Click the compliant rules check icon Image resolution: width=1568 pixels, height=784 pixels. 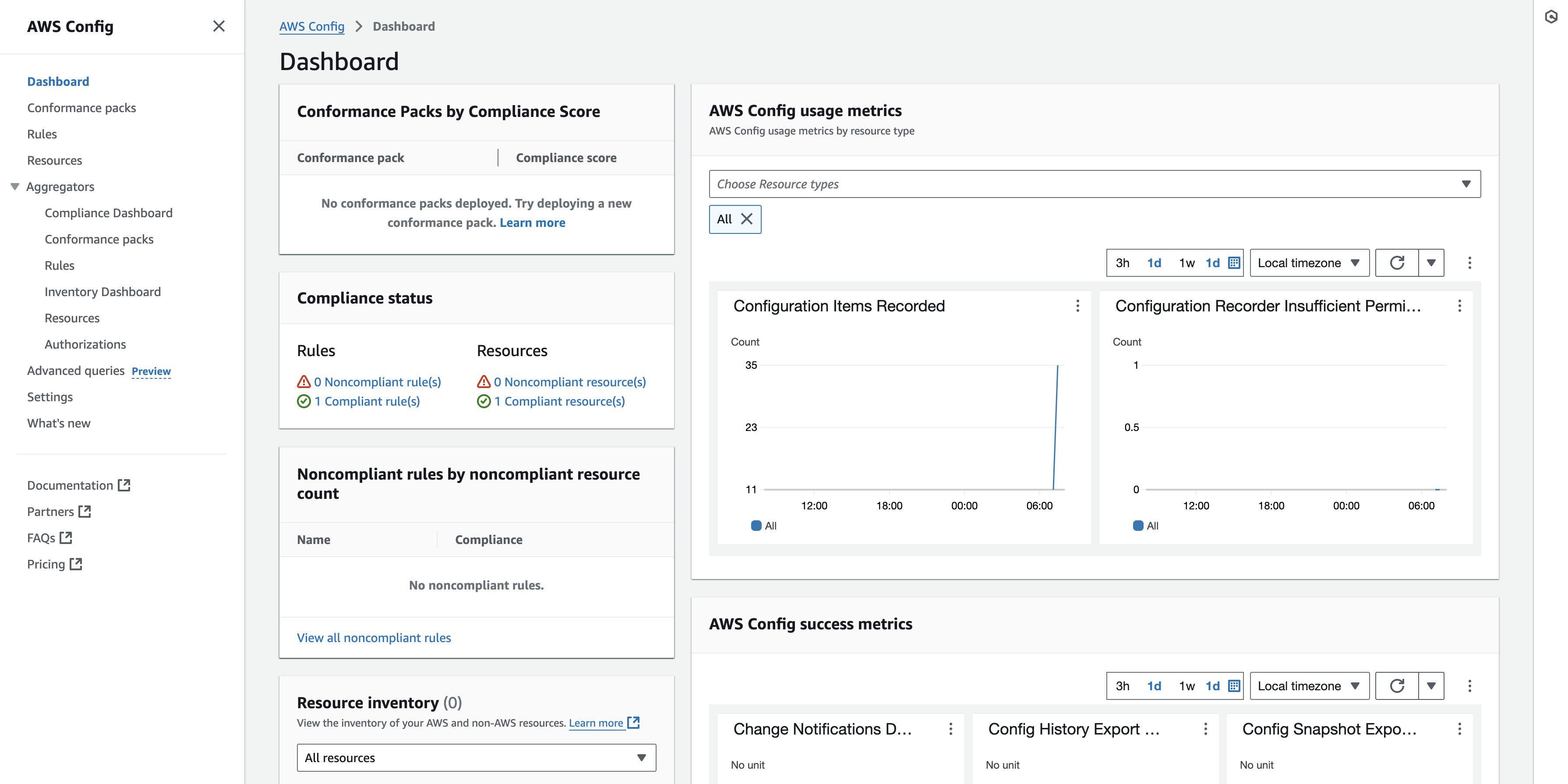(x=304, y=401)
